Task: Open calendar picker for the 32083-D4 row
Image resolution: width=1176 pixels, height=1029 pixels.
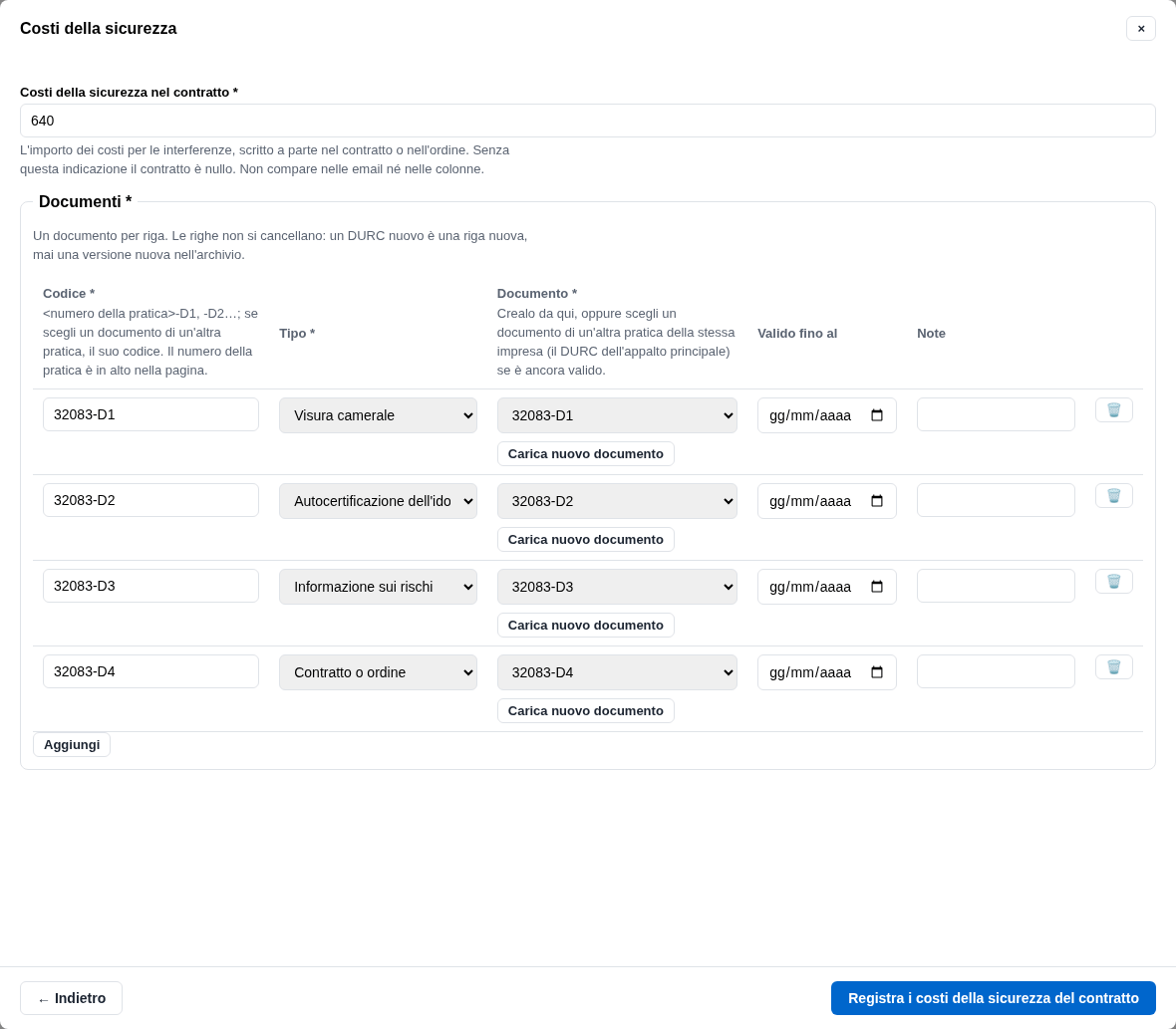Action: click(877, 672)
